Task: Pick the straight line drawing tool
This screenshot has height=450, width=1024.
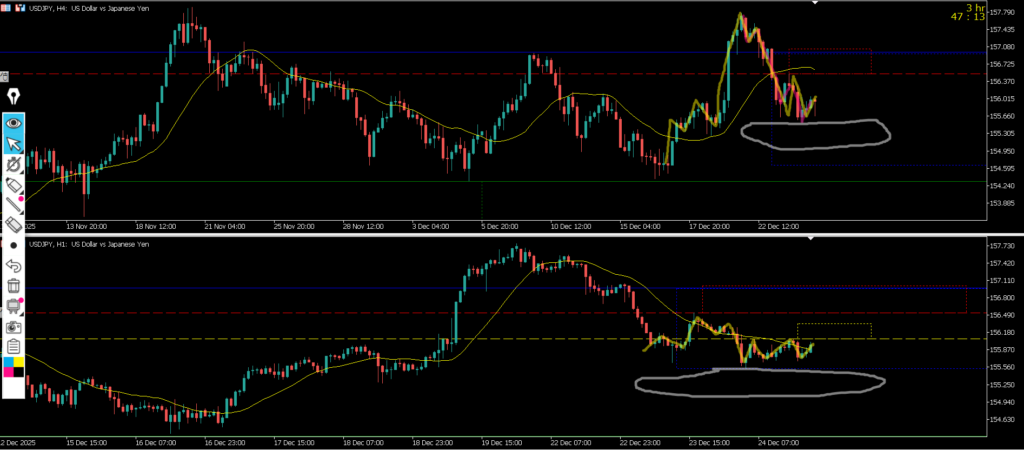Action: point(14,204)
